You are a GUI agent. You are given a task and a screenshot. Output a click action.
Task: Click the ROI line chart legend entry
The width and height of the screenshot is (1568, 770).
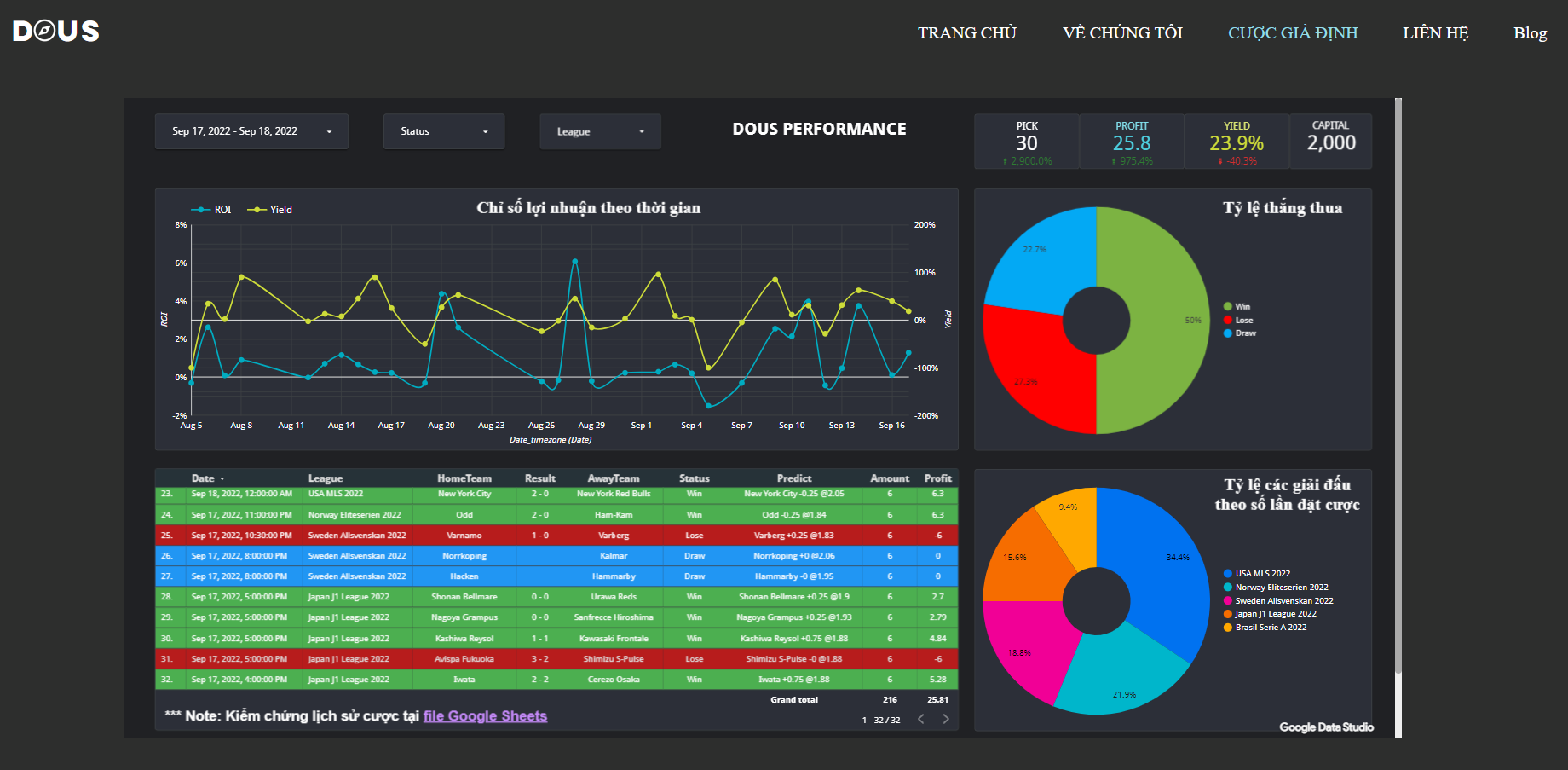point(212,209)
